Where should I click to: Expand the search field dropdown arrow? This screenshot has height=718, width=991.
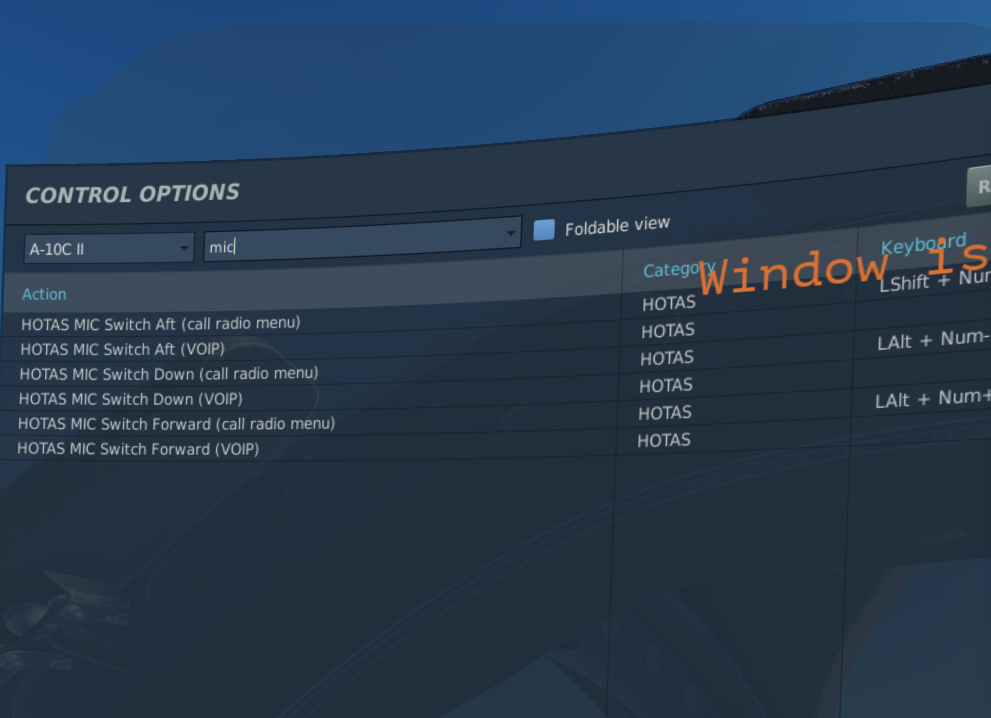(x=510, y=233)
